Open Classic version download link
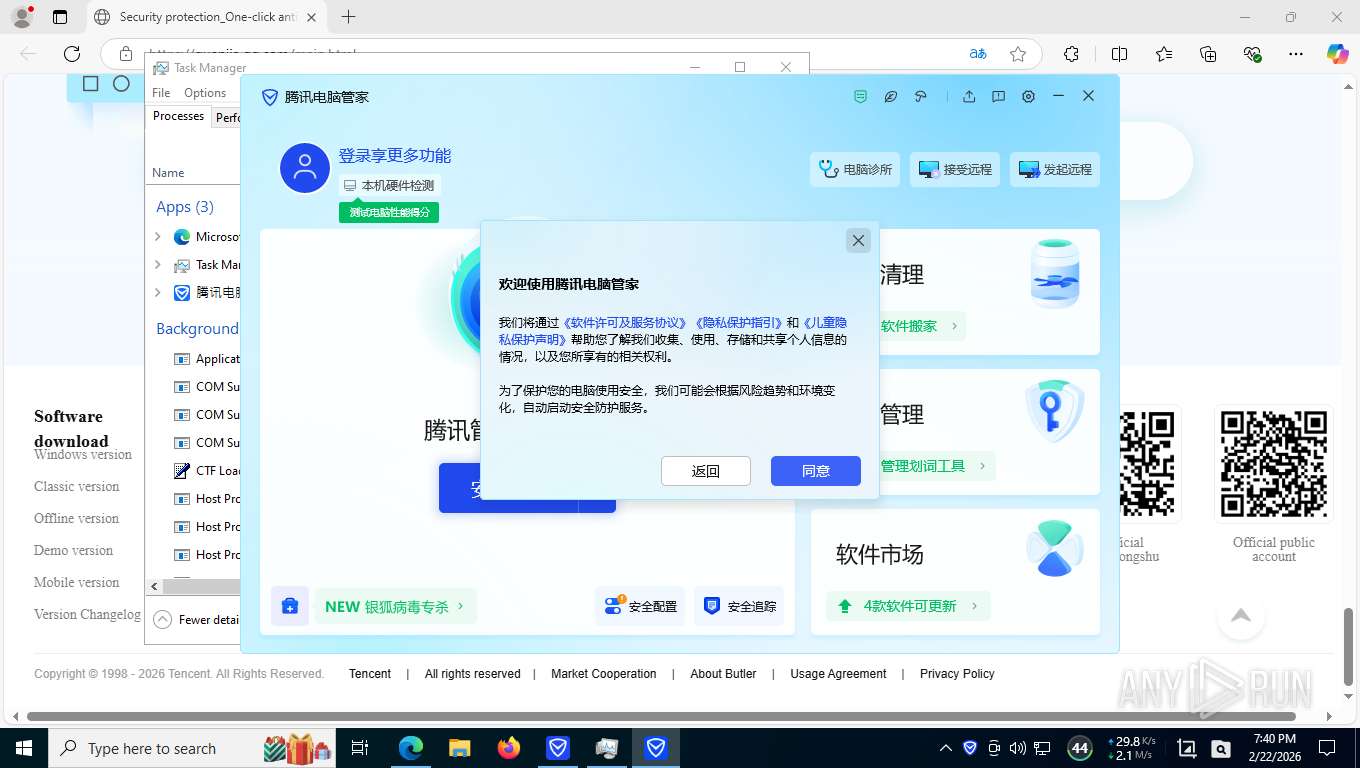The height and width of the screenshot is (768, 1360). pyautogui.click(x=76, y=486)
